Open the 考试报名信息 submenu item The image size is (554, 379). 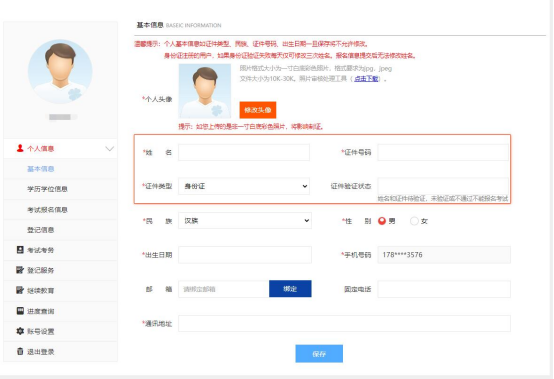[x=47, y=209]
